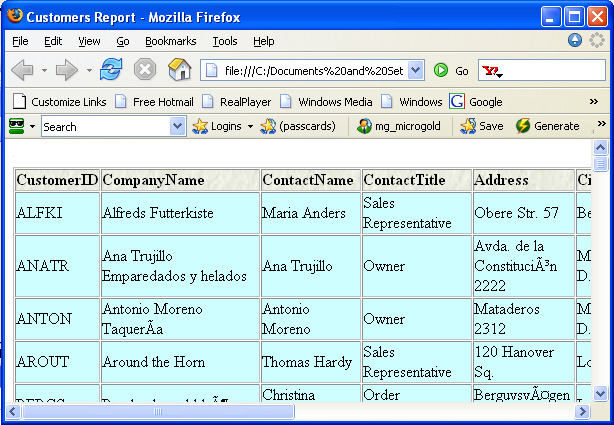Screen dimensions: 614x425
Task: Open the Edit menu
Action: tap(53, 41)
